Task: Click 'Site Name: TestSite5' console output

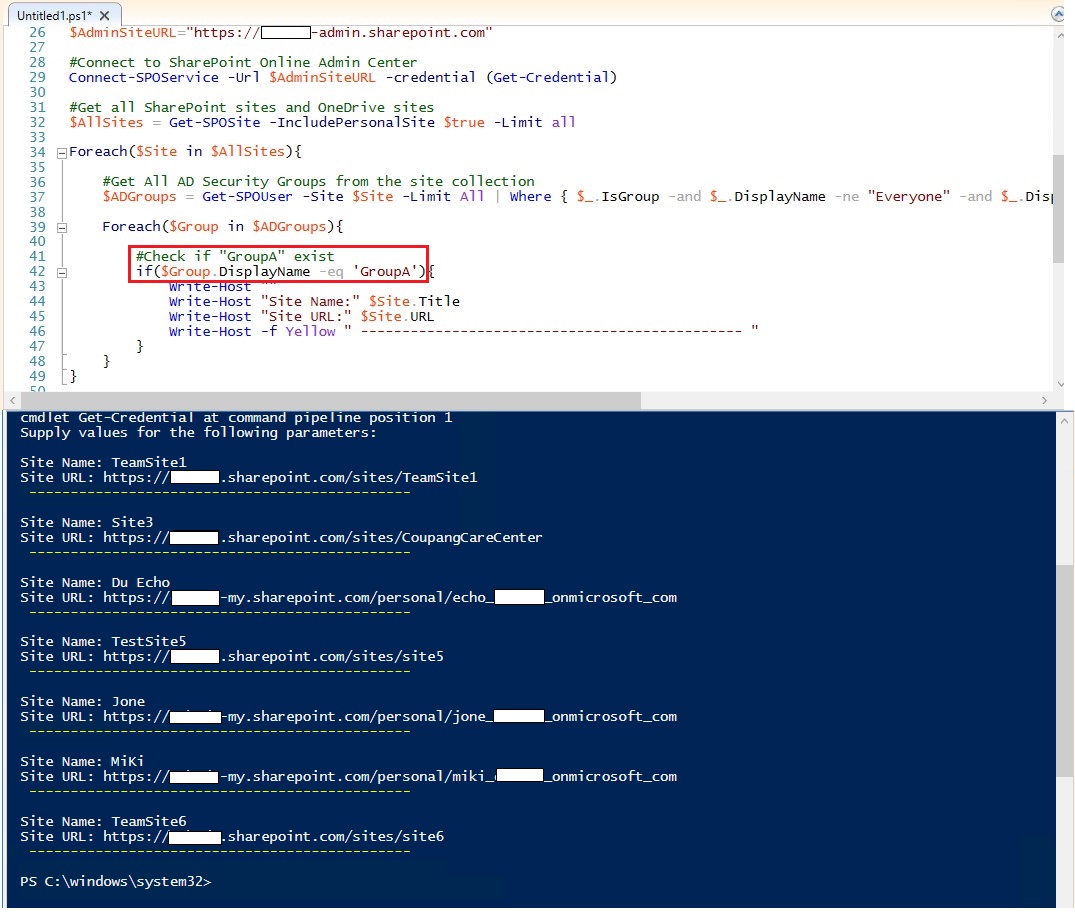Action: (x=104, y=642)
